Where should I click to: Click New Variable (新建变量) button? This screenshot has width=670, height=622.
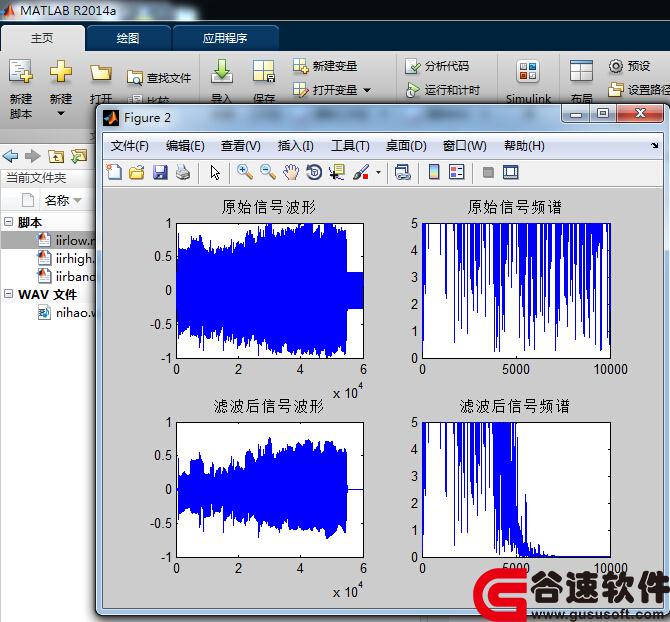pos(325,66)
